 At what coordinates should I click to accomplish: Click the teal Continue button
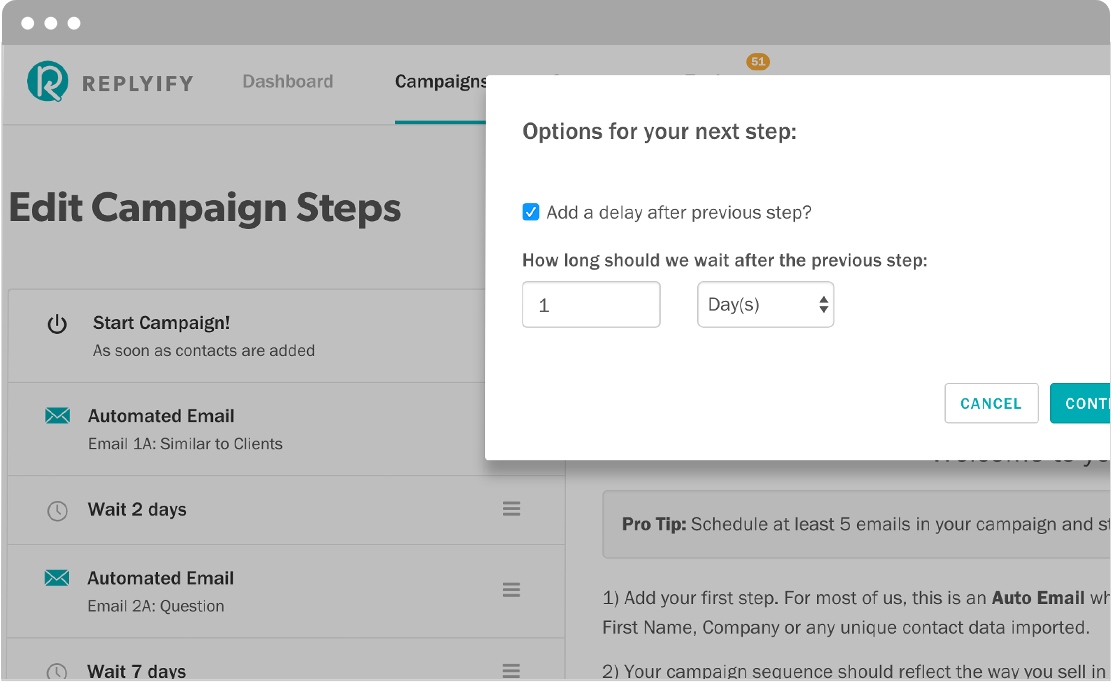pos(1080,403)
